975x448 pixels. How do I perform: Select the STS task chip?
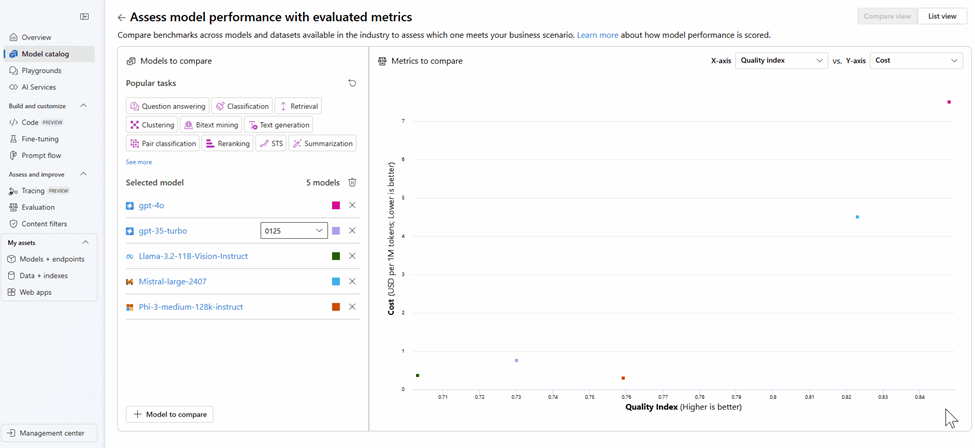point(270,144)
